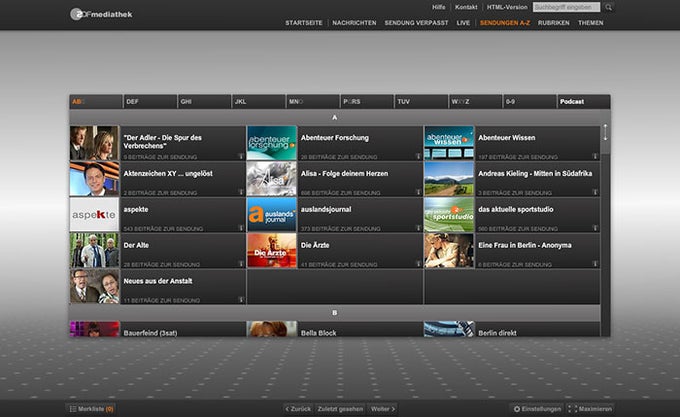Viewport: 680px width, 417px height.
Task: Select the Bella Block title
Action: 318,333
